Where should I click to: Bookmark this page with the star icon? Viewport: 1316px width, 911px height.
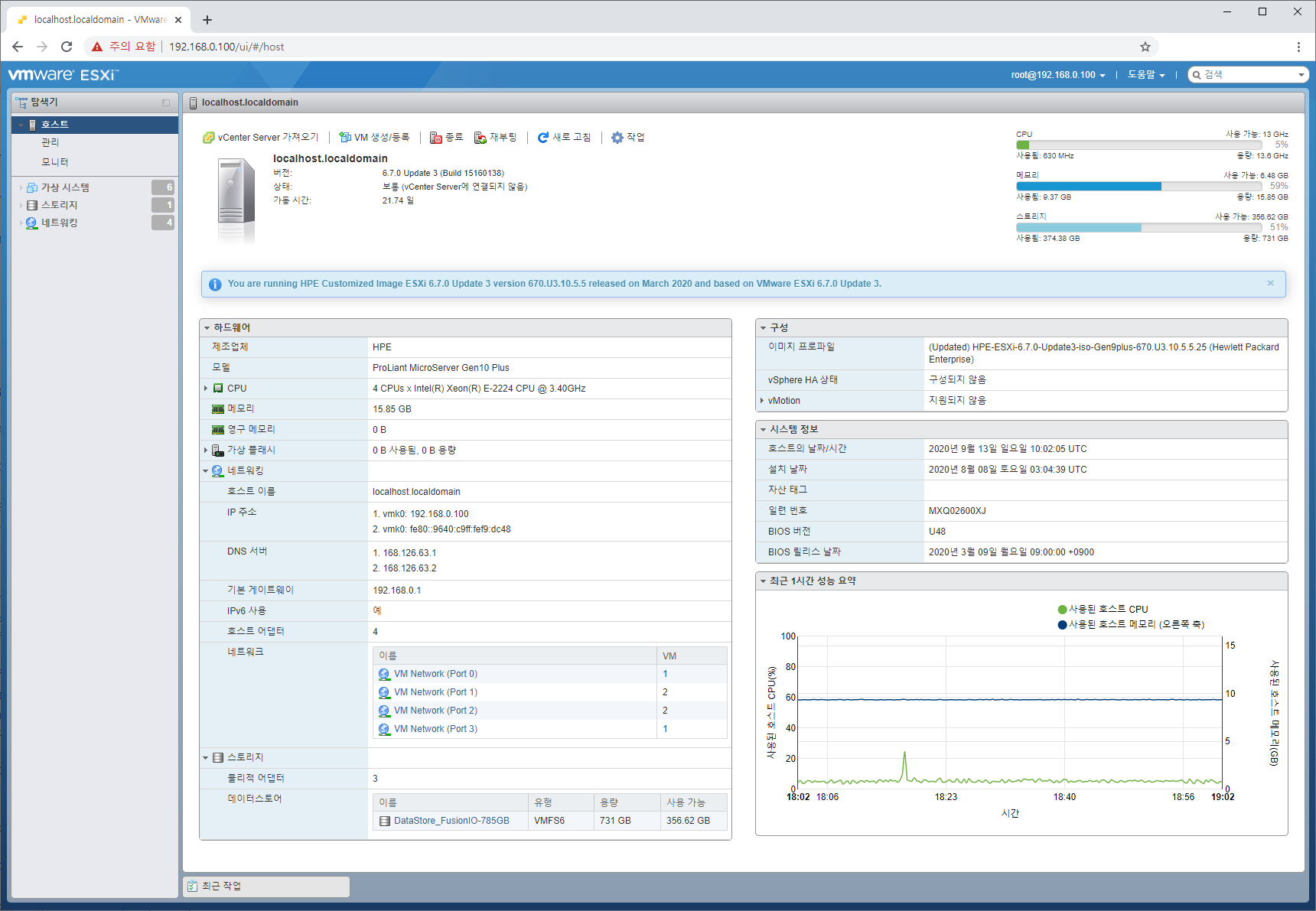tap(1145, 47)
